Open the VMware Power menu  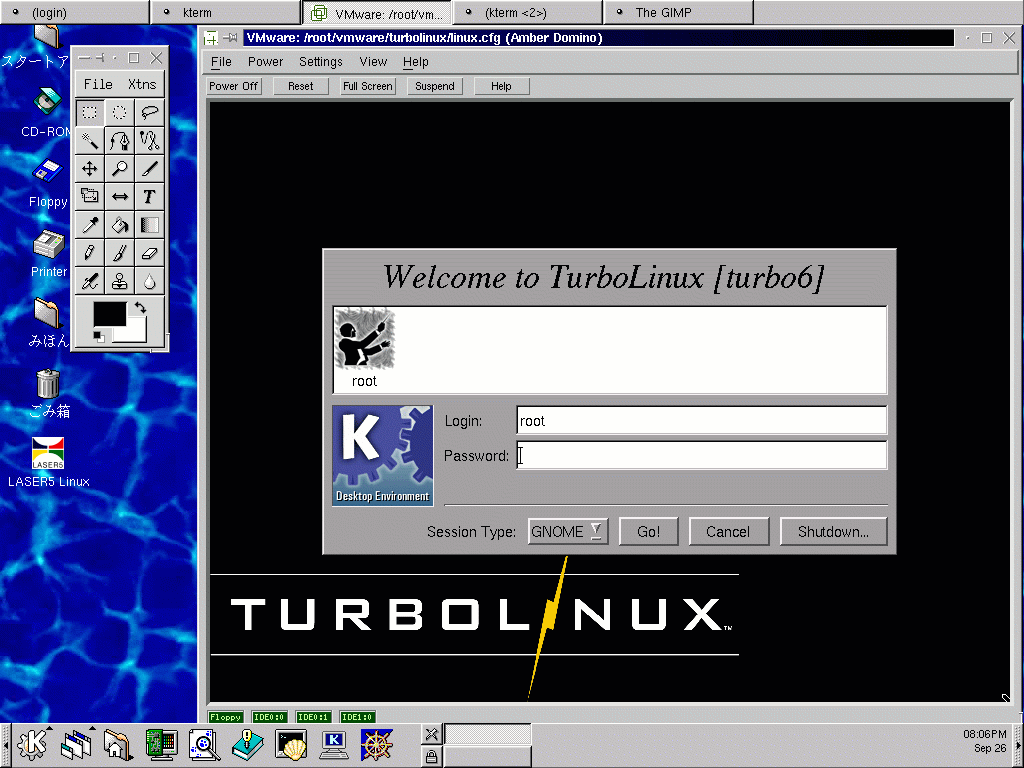265,62
